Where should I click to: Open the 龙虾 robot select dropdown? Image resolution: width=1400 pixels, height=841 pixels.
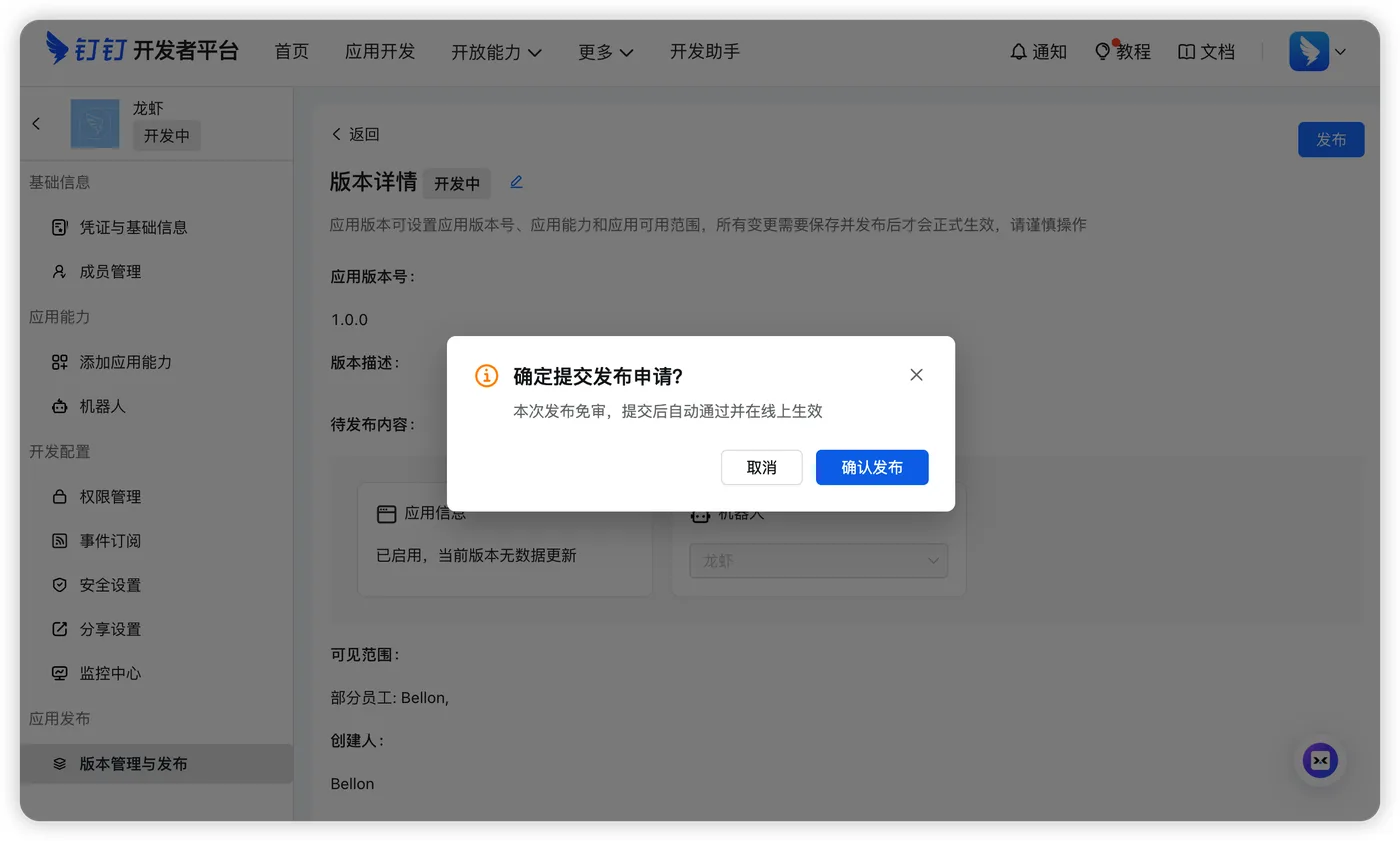coord(819,561)
